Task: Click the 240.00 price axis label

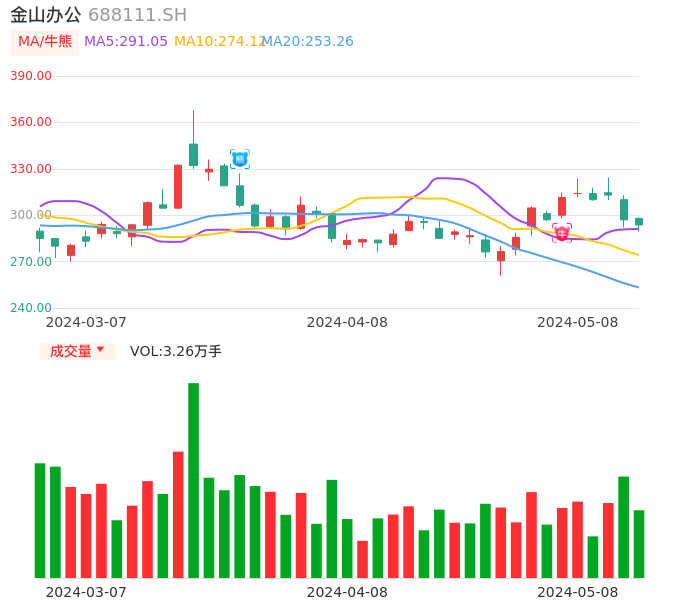Action: pos(31,308)
